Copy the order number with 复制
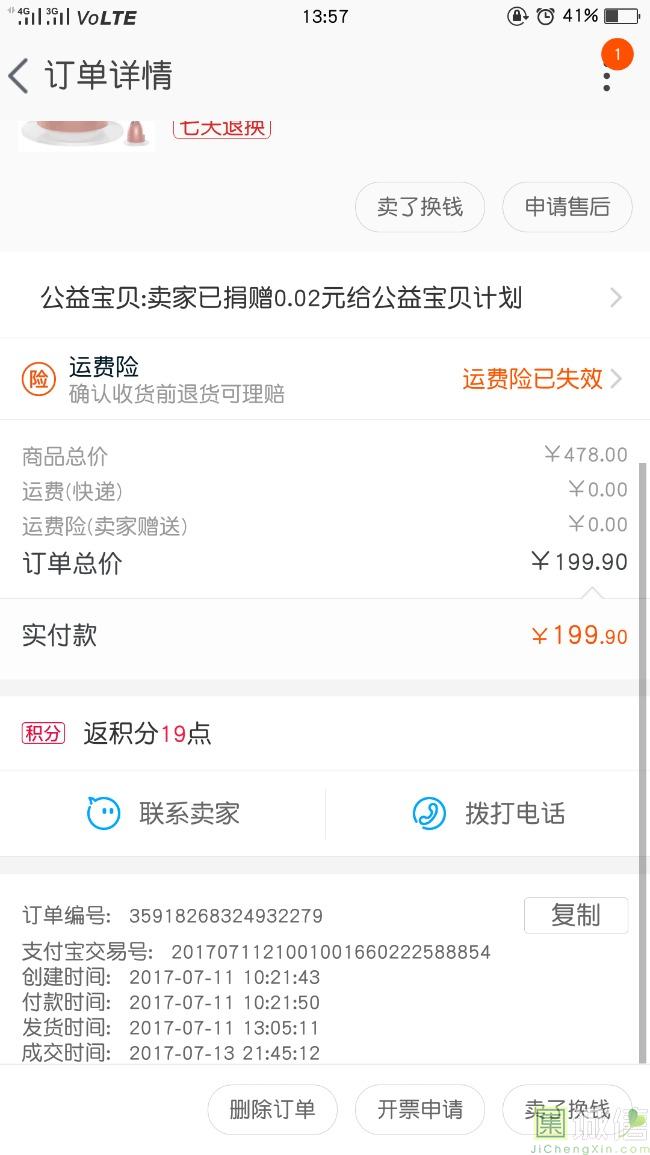The height and width of the screenshot is (1155, 650). coord(575,914)
